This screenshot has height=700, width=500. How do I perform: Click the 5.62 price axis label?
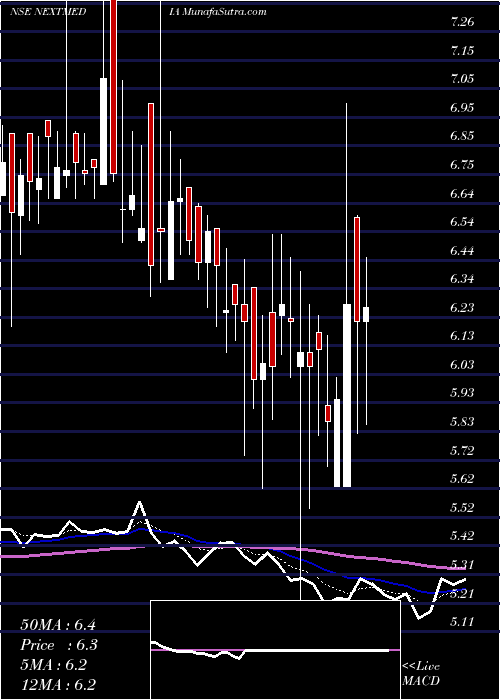462,479
